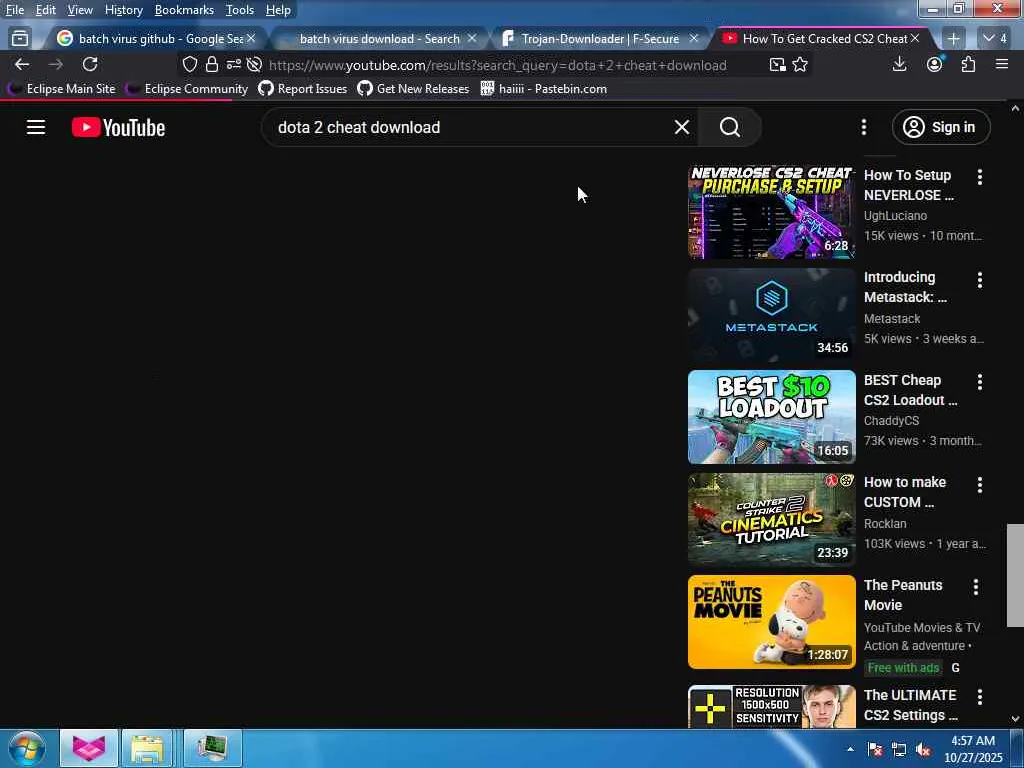Open The ULTIMATE CS2 Settings video title

click(x=910, y=705)
